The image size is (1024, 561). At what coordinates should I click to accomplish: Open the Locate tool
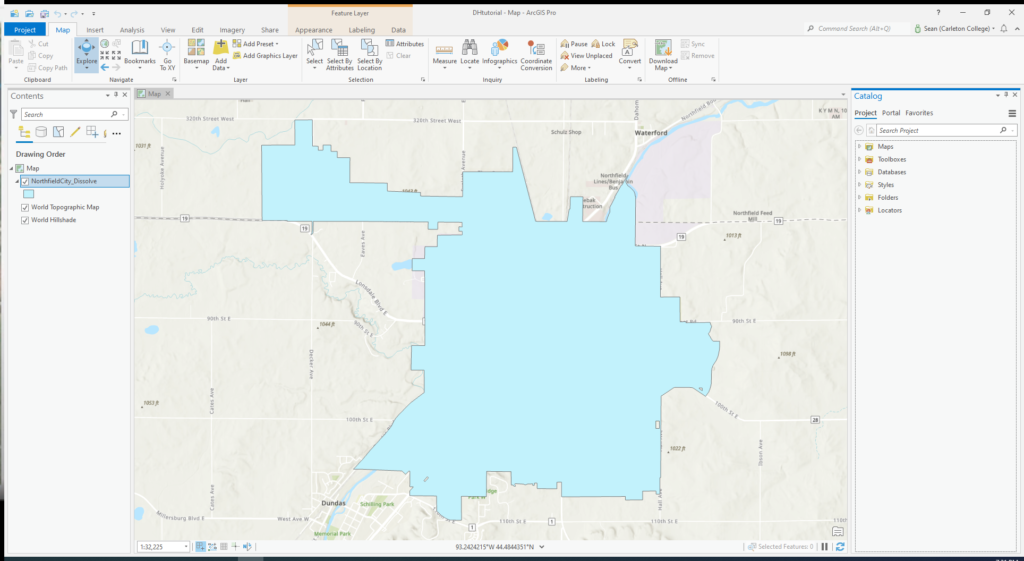coord(469,55)
